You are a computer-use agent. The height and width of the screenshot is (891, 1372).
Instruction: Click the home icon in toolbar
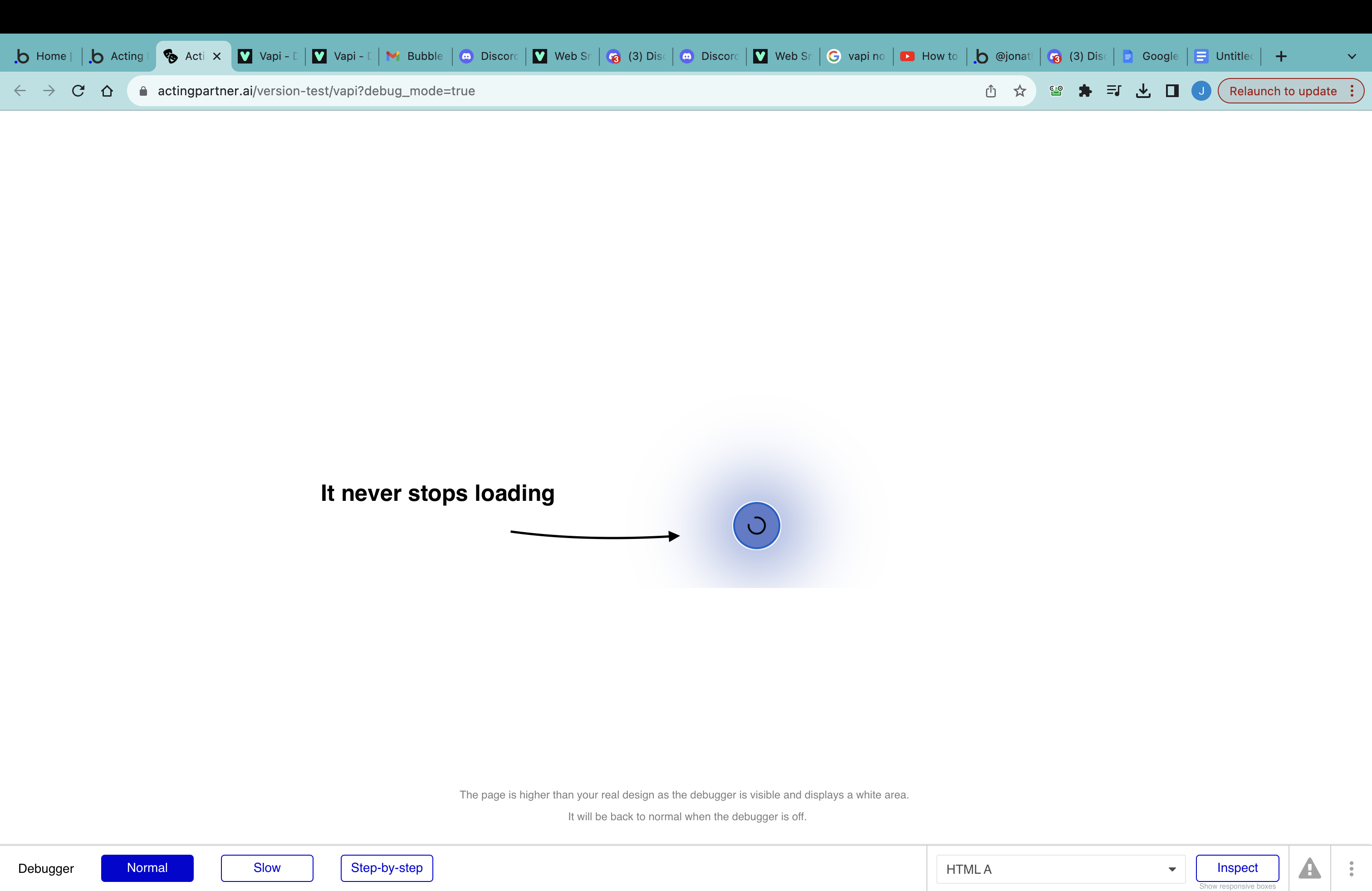click(x=107, y=90)
